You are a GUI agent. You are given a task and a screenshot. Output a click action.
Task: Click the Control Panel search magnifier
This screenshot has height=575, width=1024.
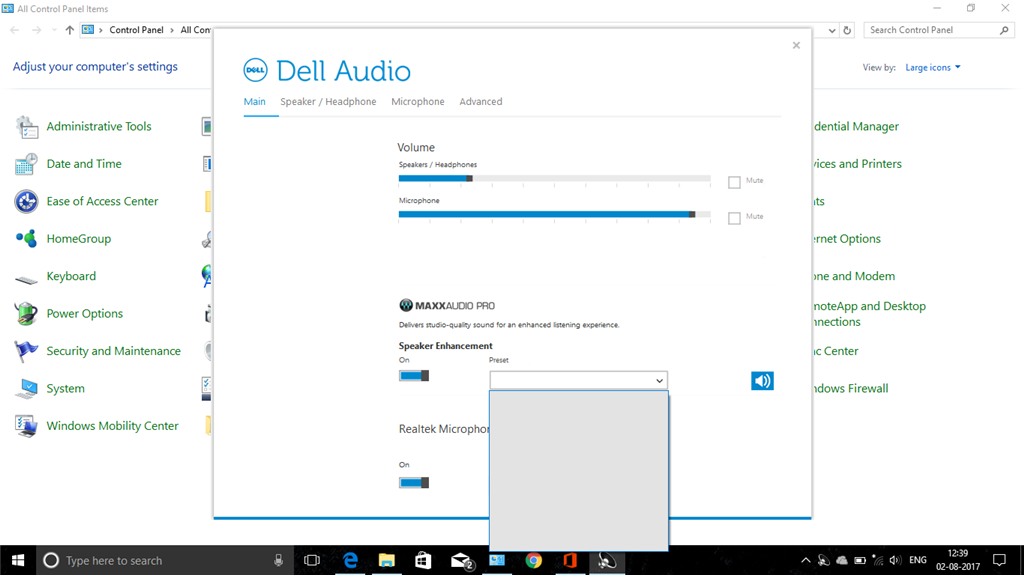point(1004,30)
